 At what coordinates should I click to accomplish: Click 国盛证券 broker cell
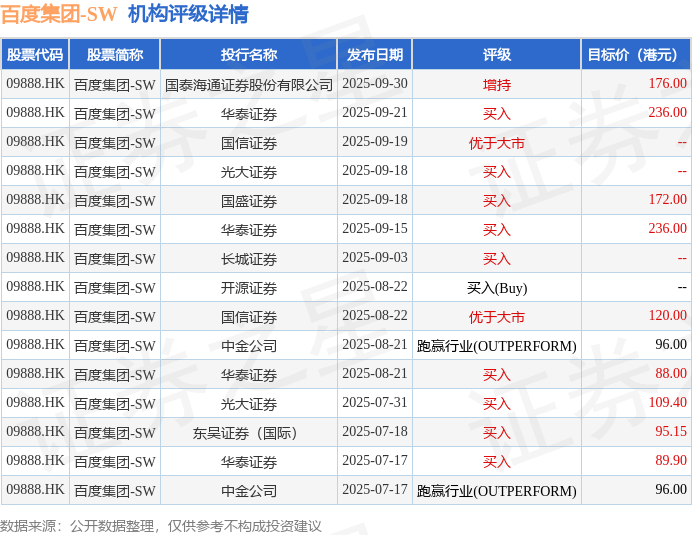pyautogui.click(x=249, y=201)
